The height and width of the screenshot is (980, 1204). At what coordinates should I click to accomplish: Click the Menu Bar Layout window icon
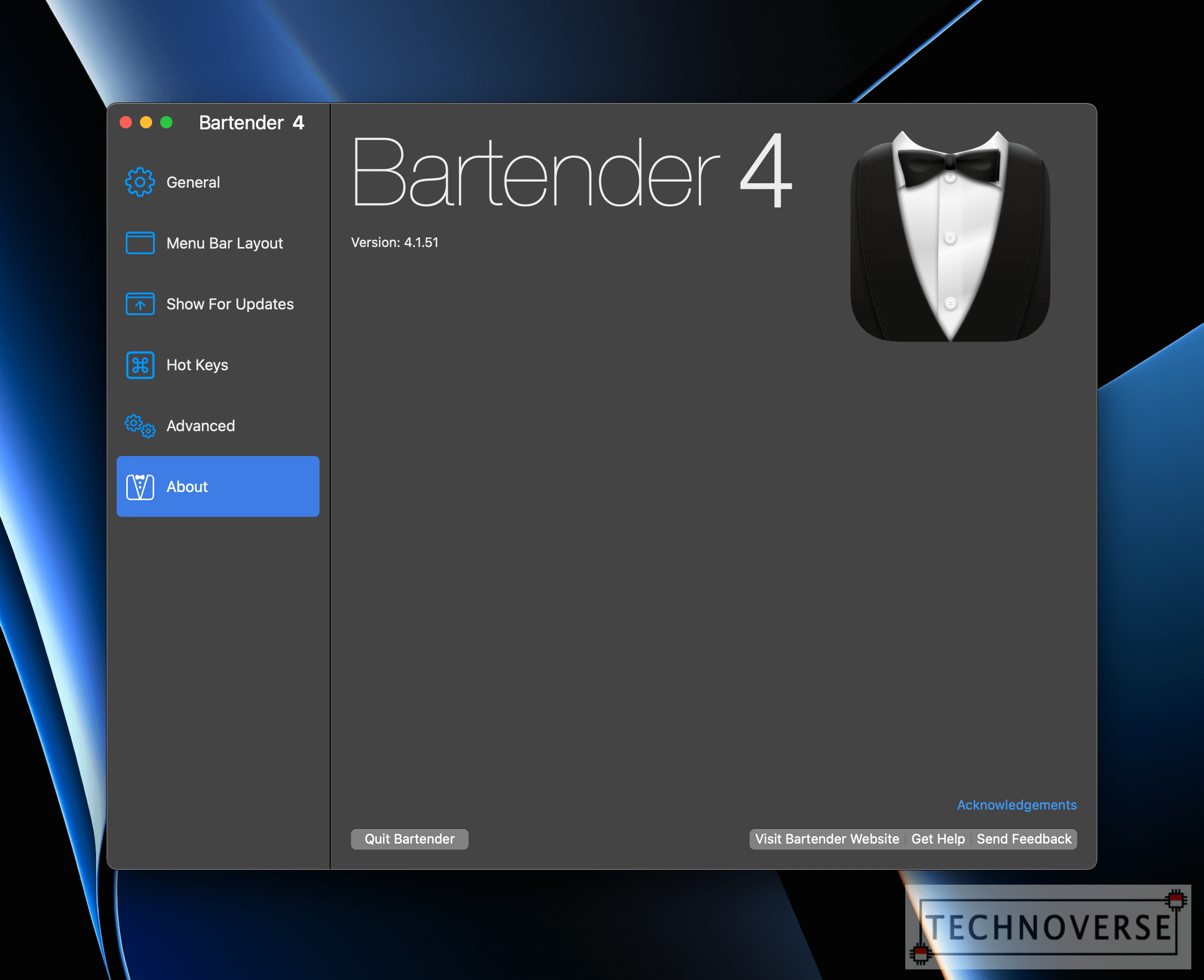coord(140,243)
